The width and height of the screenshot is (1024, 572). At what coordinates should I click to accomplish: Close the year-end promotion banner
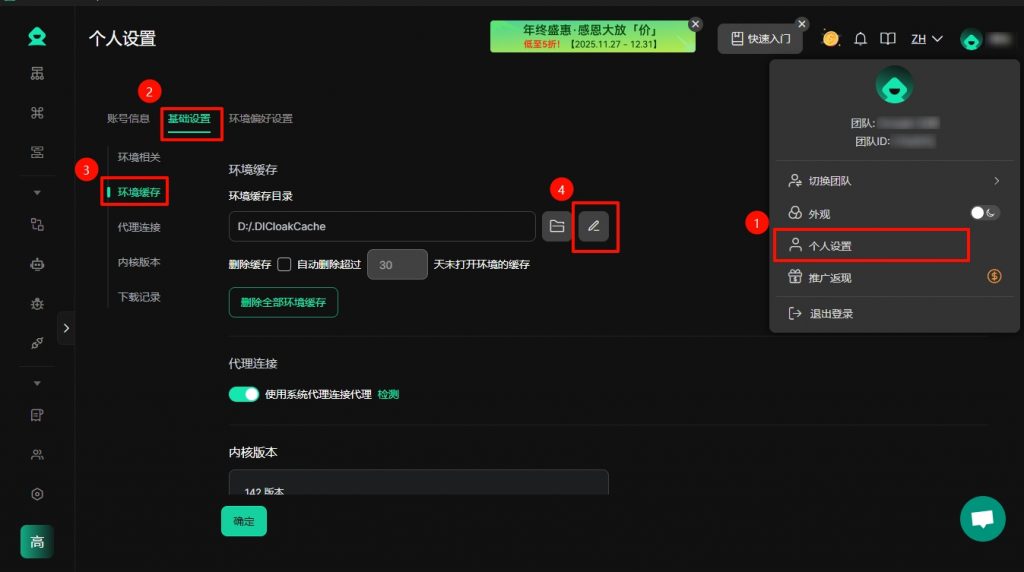point(696,24)
